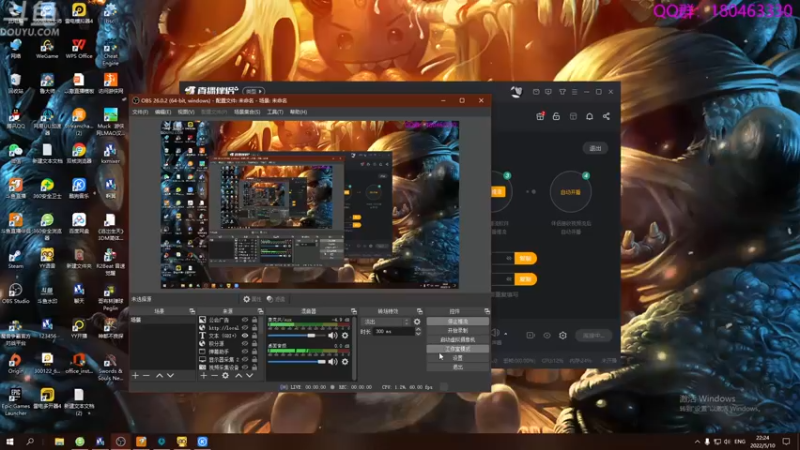This screenshot has width=800, height=450.
Task: Click the OBS preview canvas
Action: tap(310, 205)
